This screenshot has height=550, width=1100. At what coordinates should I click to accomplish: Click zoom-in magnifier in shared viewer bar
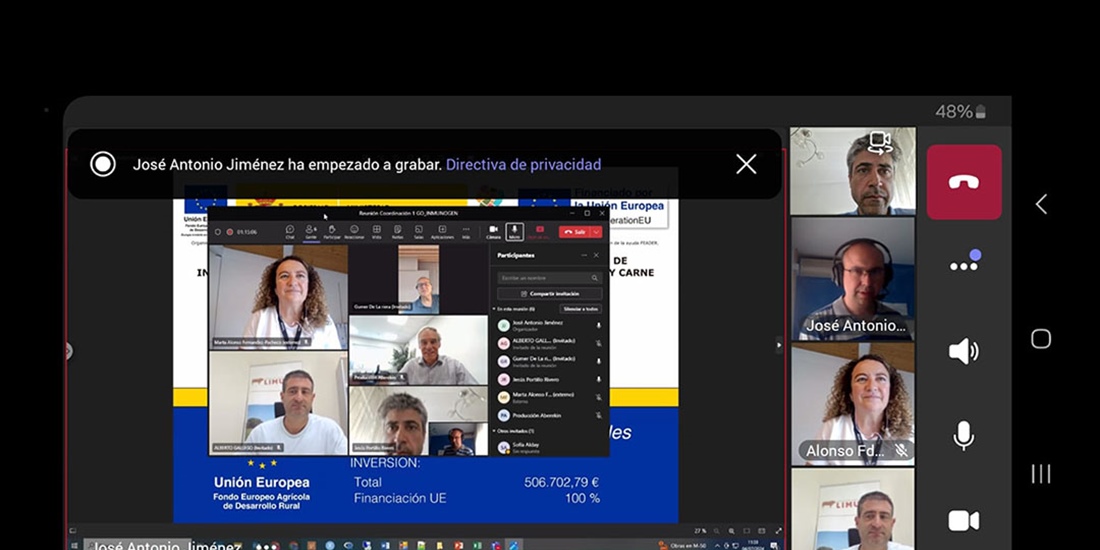732,531
